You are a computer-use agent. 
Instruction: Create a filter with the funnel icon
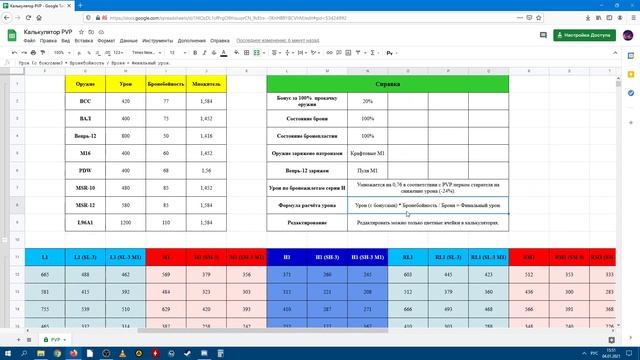(x=358, y=53)
